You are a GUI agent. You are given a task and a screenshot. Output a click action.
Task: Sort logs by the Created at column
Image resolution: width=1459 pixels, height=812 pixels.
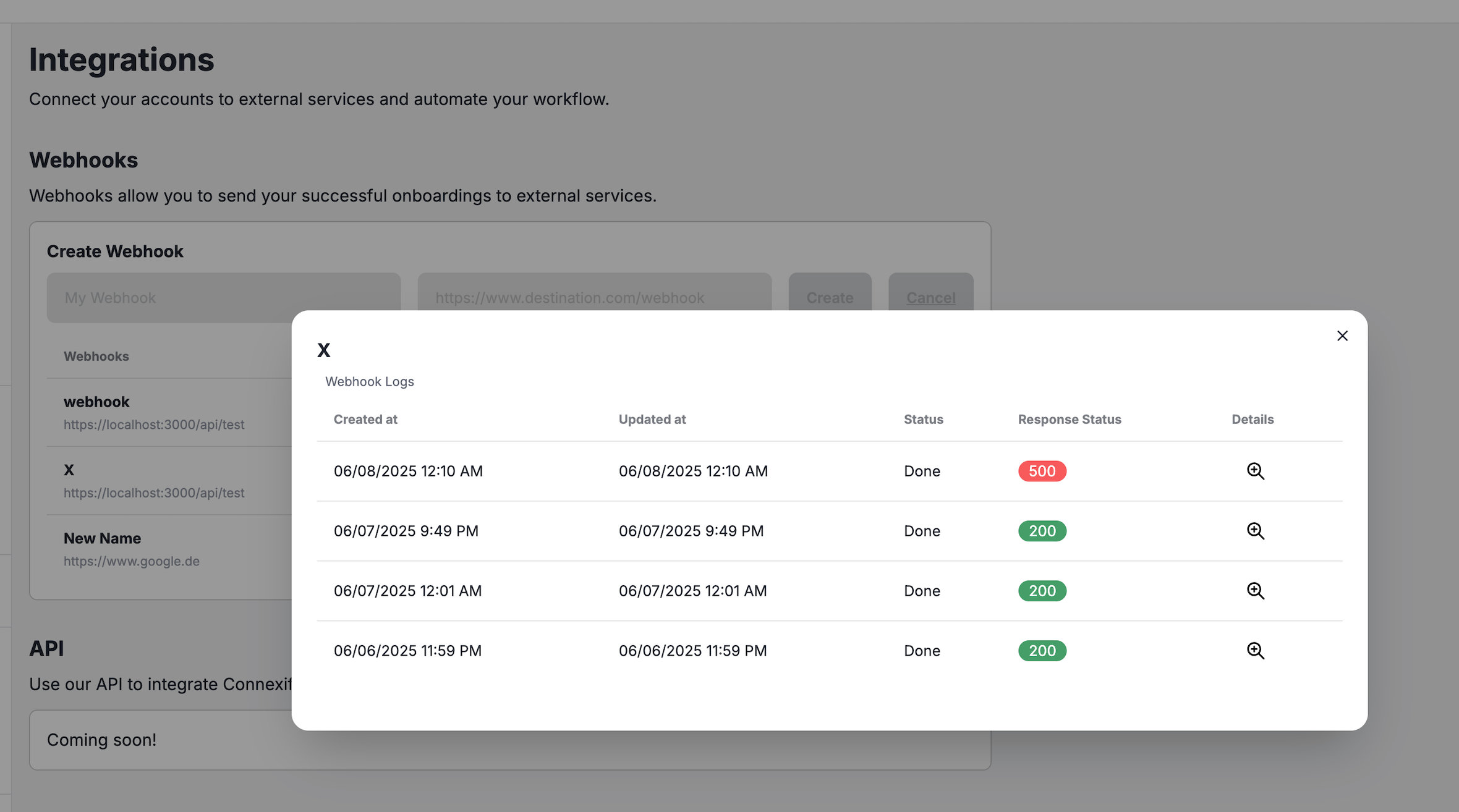point(365,419)
